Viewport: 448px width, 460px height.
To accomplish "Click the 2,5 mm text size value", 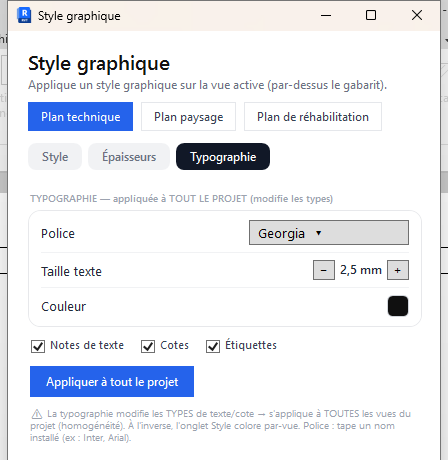I will tap(361, 270).
